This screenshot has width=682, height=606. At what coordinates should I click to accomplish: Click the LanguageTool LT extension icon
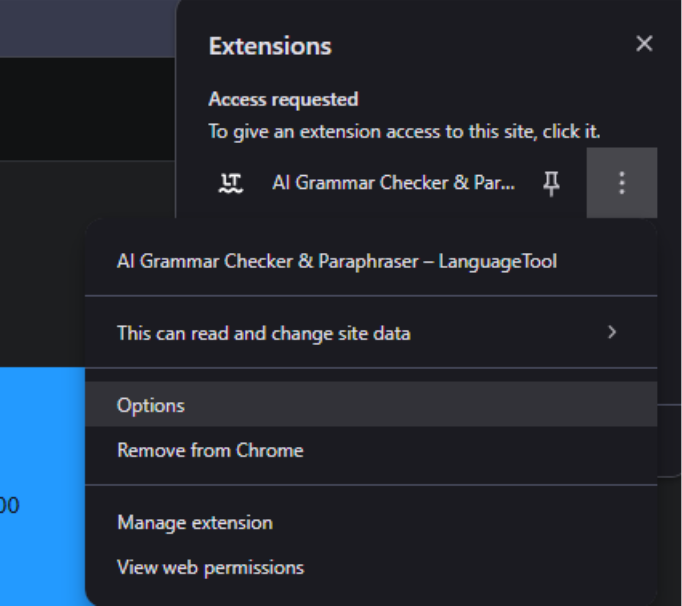click(x=231, y=183)
